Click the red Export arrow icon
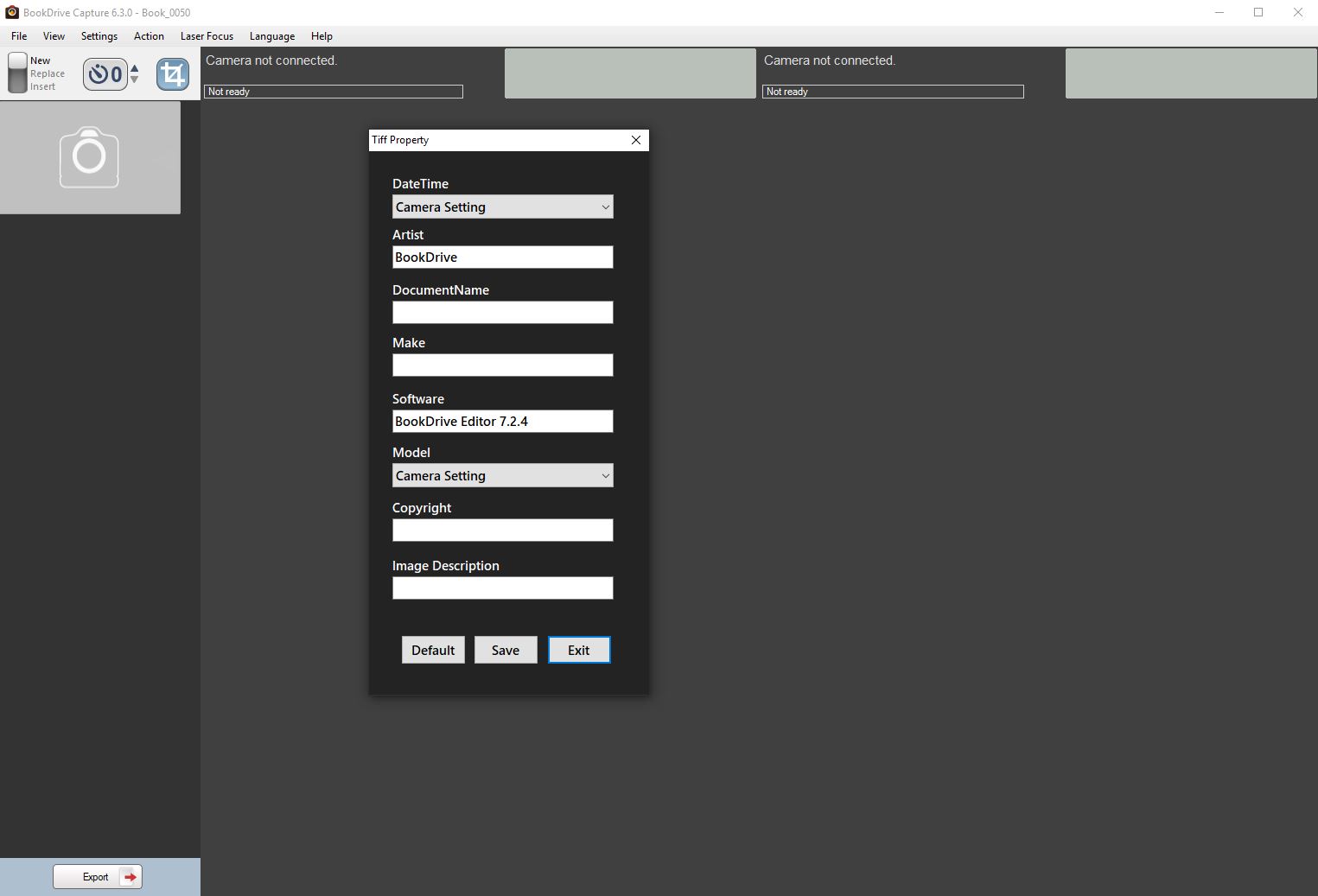The image size is (1318, 896). (x=130, y=877)
